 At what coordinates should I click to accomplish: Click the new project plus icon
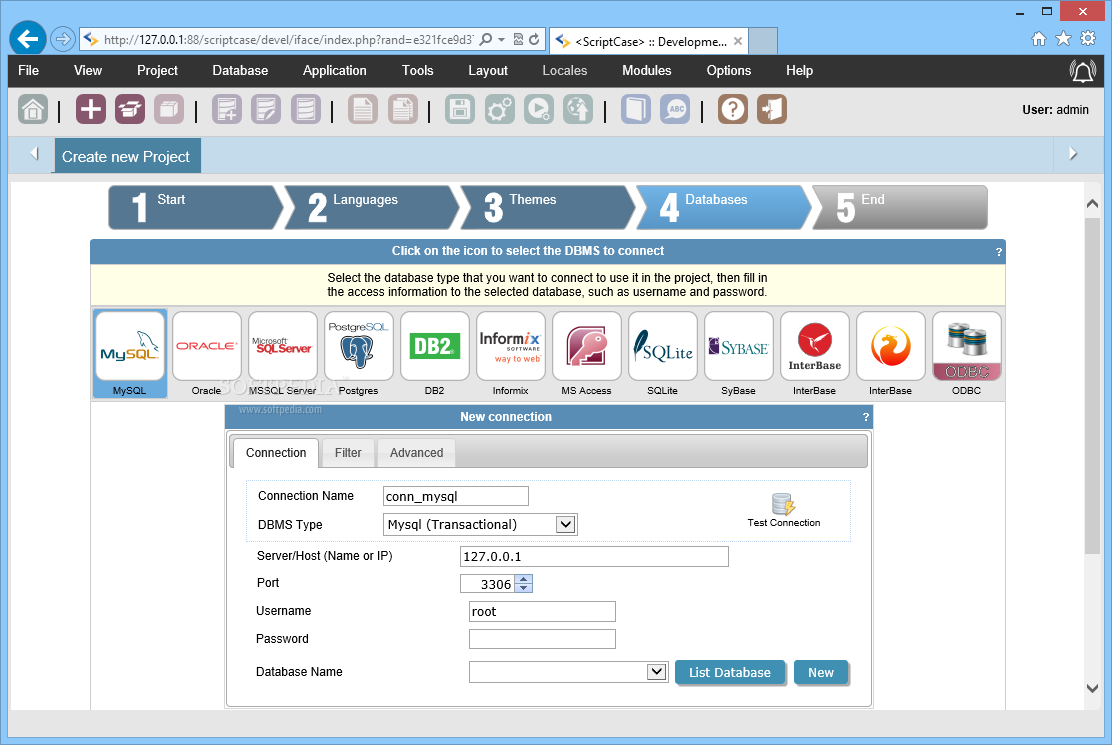(91, 110)
